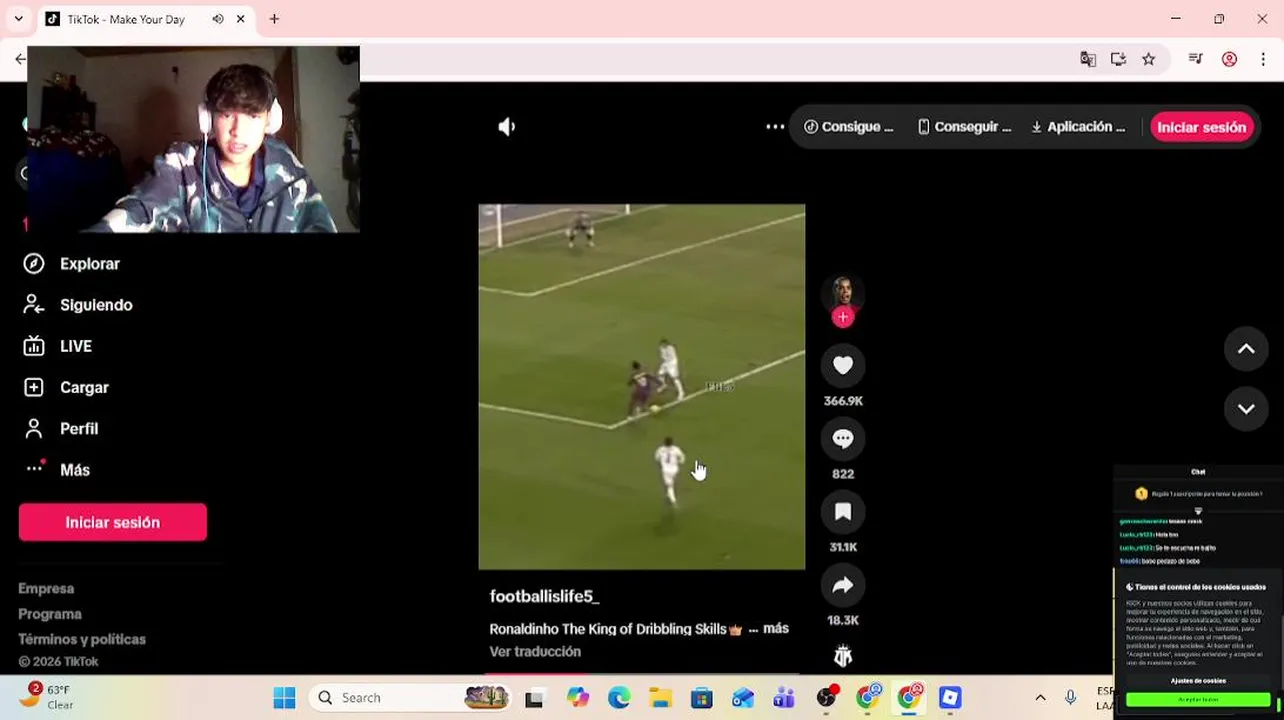Open weather widget showing 63°F
Screen dimensions: 1284x720
[48, 697]
